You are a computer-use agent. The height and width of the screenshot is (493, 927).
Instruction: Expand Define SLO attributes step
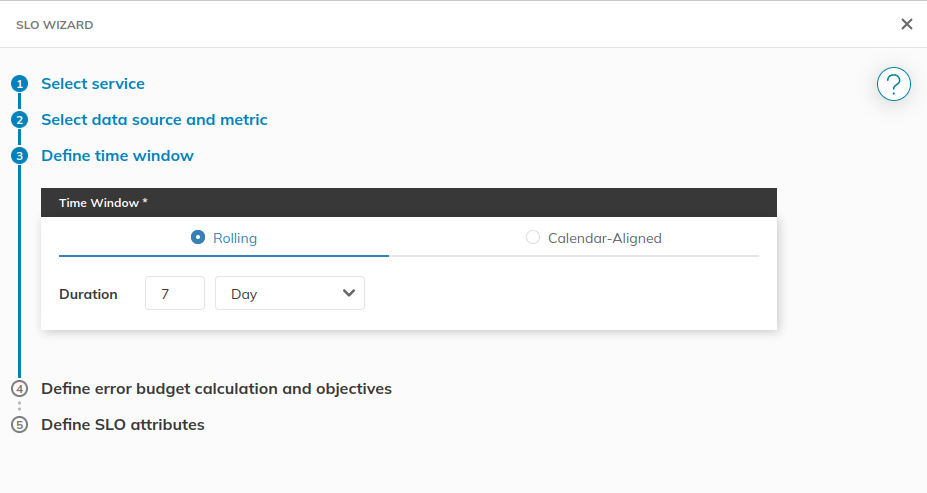click(123, 425)
